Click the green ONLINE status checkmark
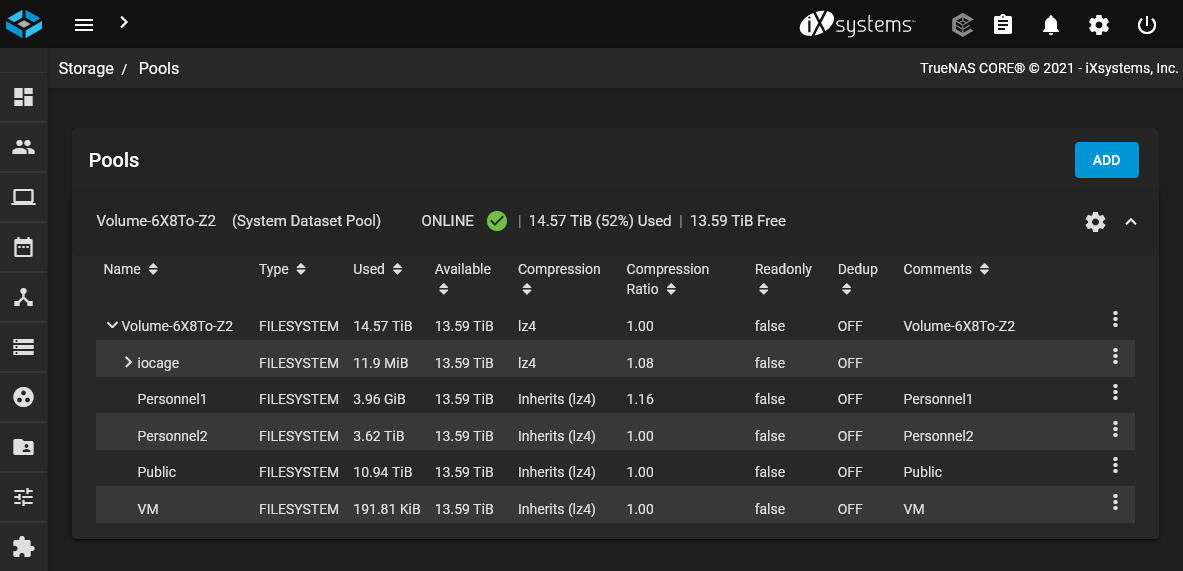 pyautogui.click(x=496, y=221)
